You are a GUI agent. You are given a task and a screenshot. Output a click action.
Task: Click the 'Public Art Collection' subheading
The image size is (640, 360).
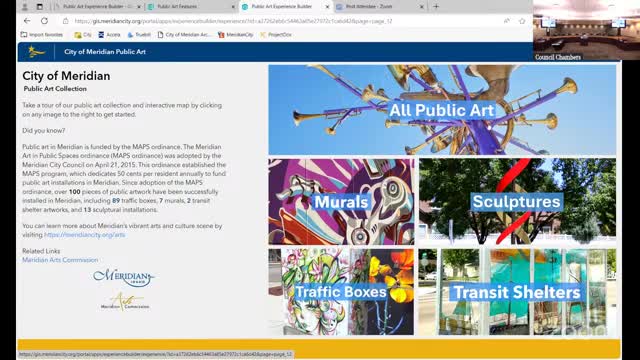55,89
